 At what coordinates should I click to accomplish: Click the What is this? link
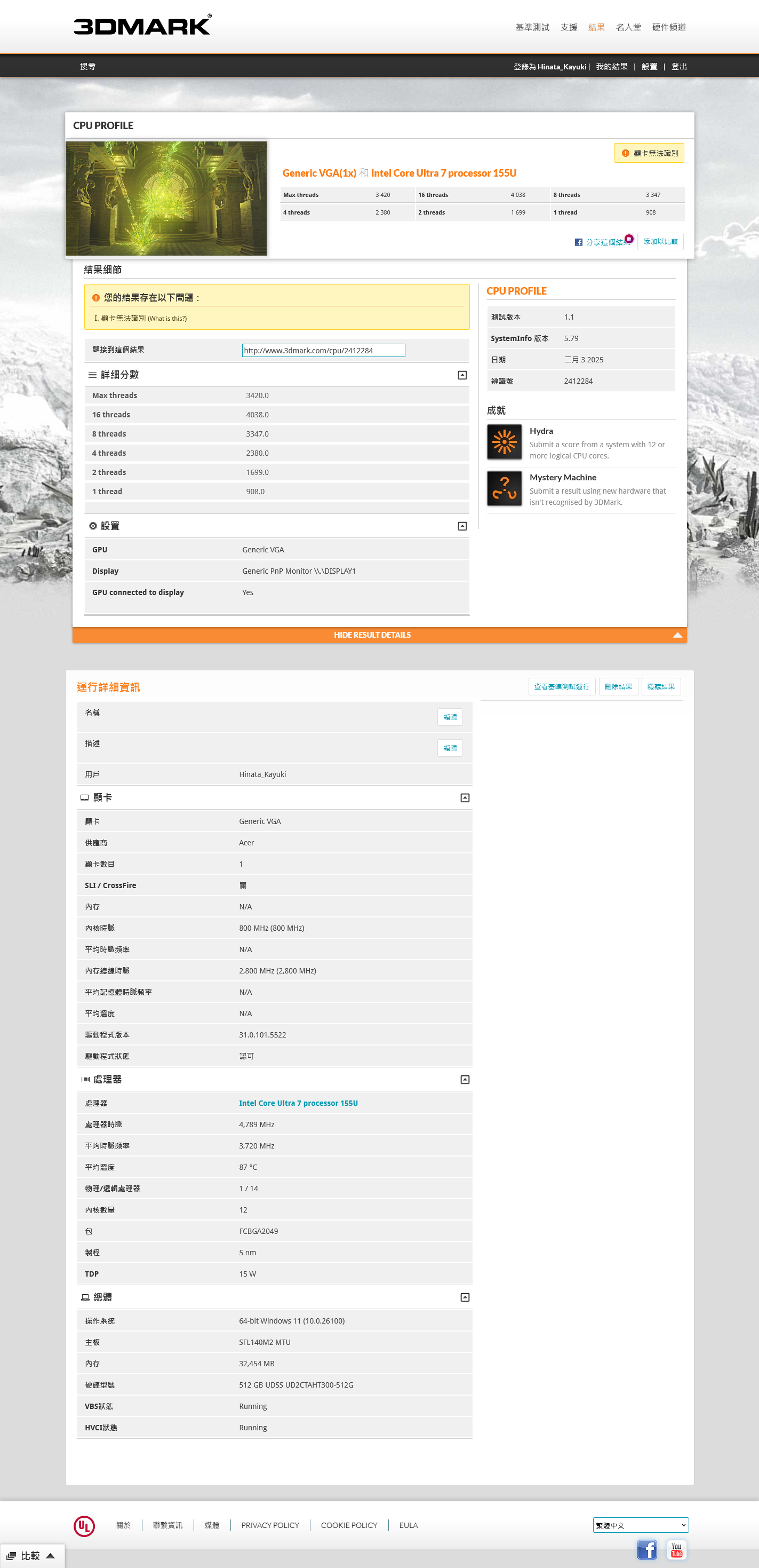pyautogui.click(x=167, y=318)
